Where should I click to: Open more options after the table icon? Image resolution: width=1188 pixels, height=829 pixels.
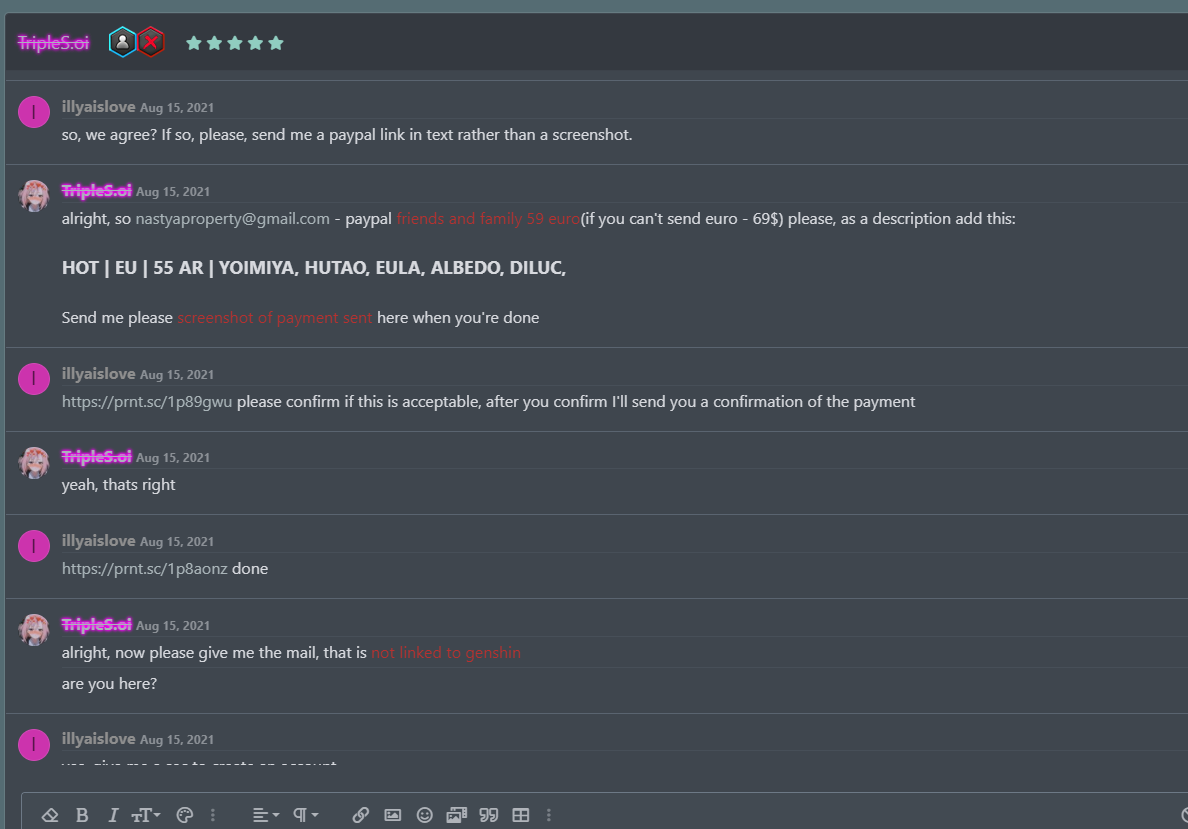click(549, 815)
